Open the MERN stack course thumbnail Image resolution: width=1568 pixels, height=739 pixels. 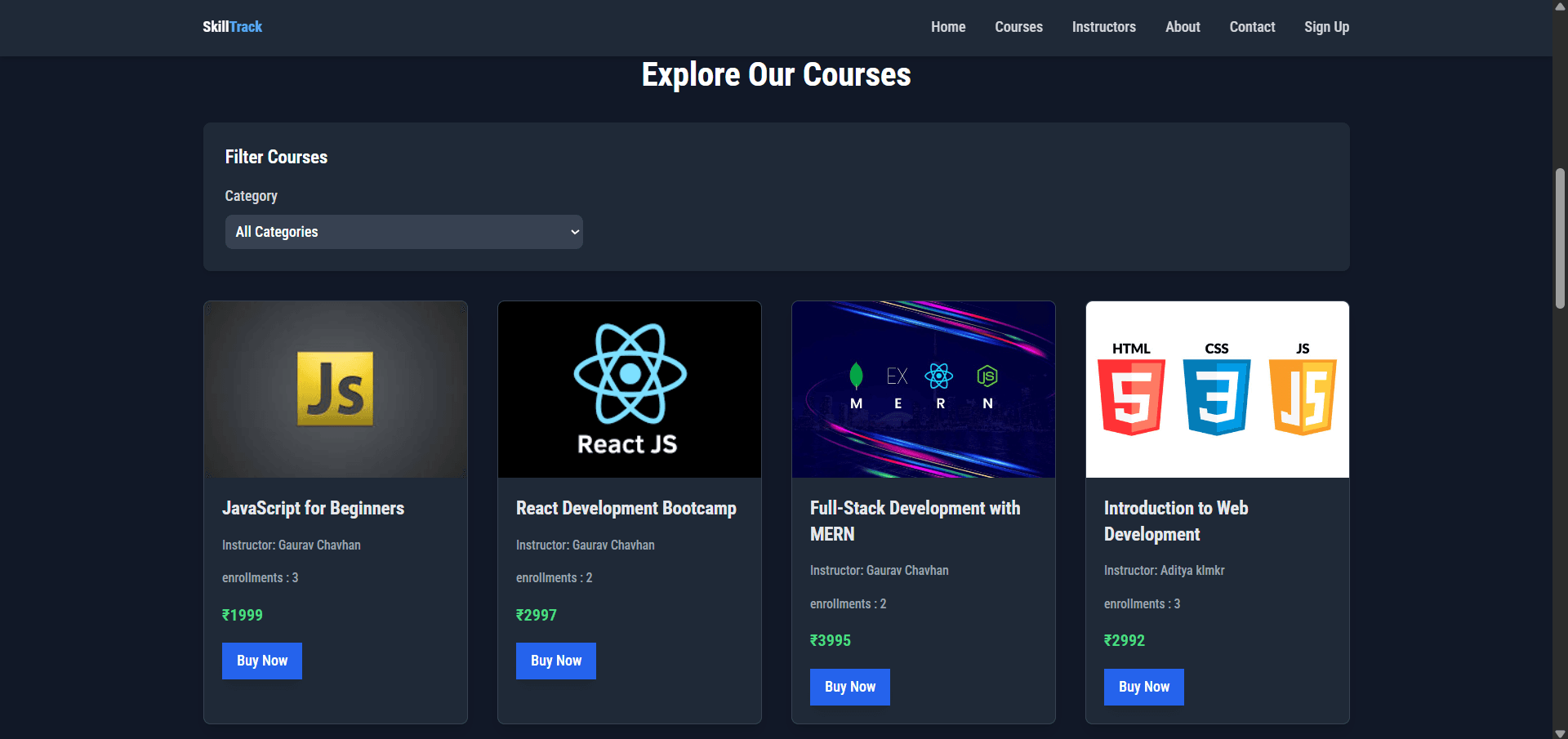tap(924, 390)
